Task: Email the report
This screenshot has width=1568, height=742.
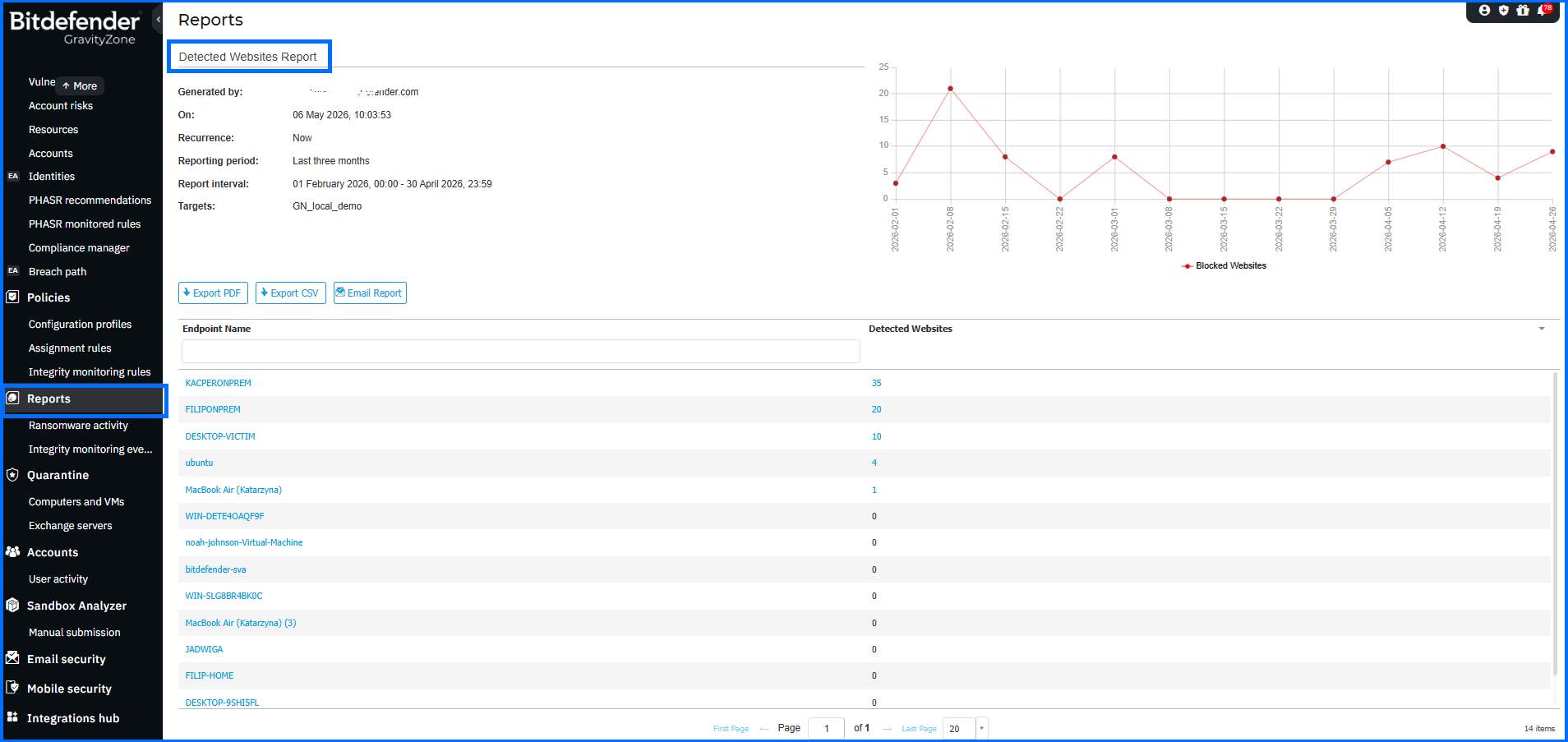Action: click(370, 293)
